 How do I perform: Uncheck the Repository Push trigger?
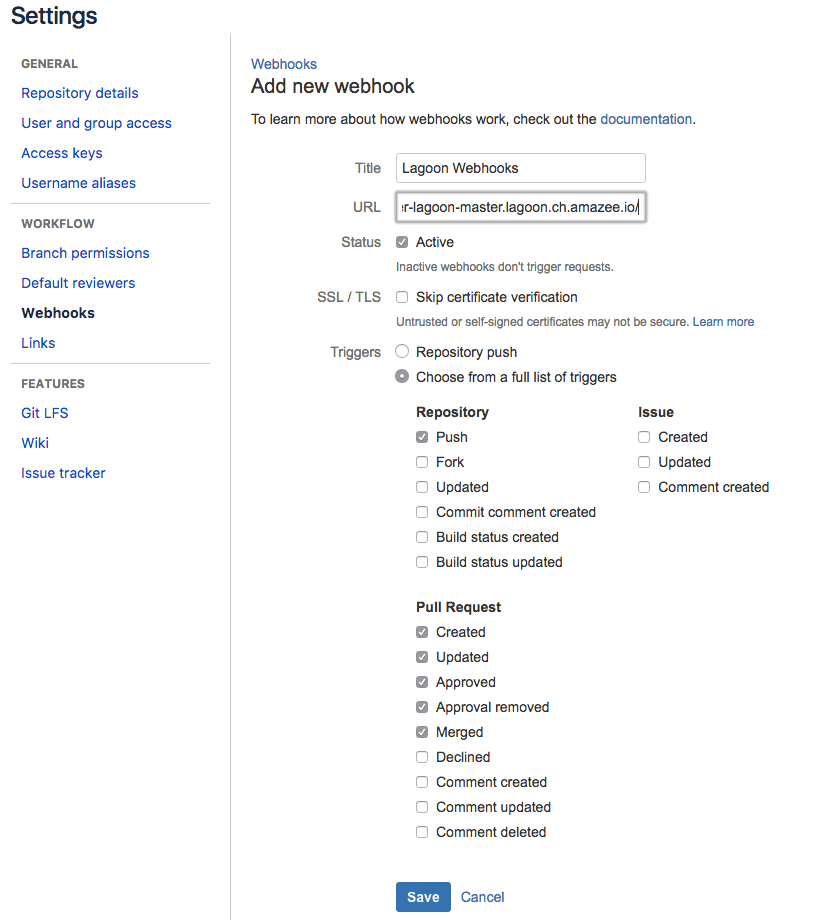coord(422,437)
